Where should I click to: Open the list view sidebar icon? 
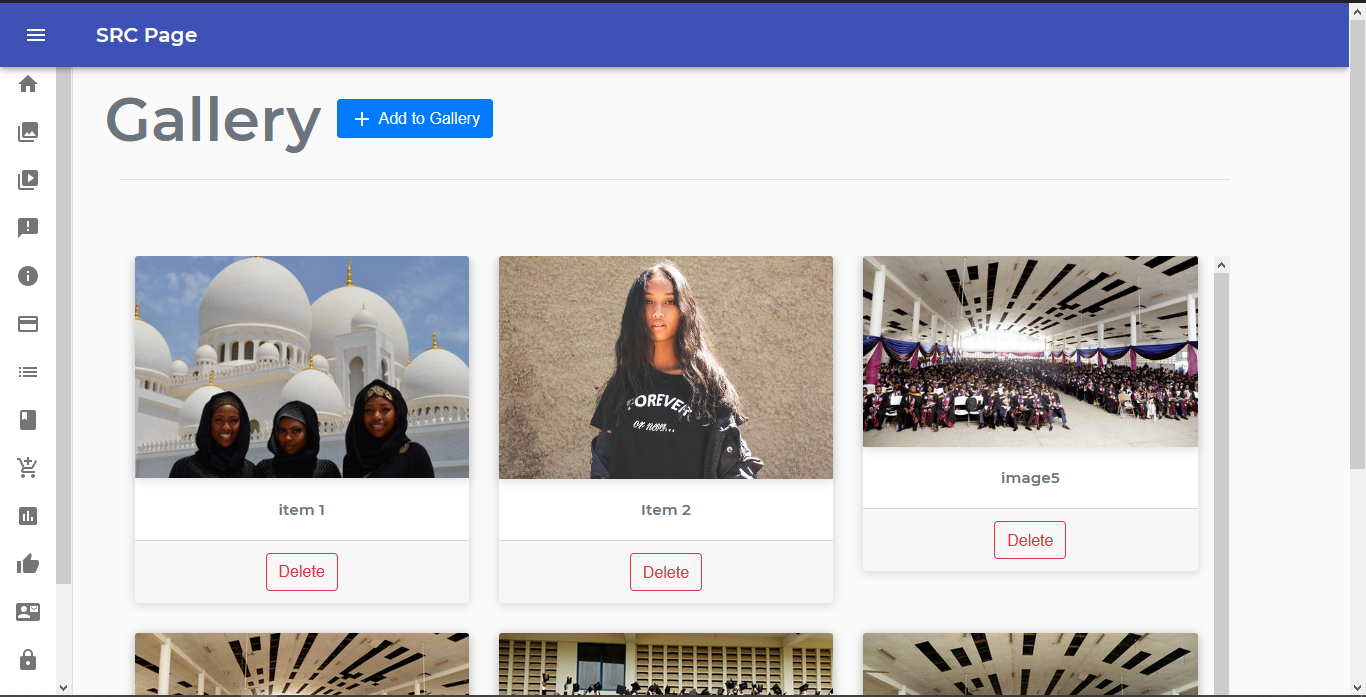click(28, 372)
